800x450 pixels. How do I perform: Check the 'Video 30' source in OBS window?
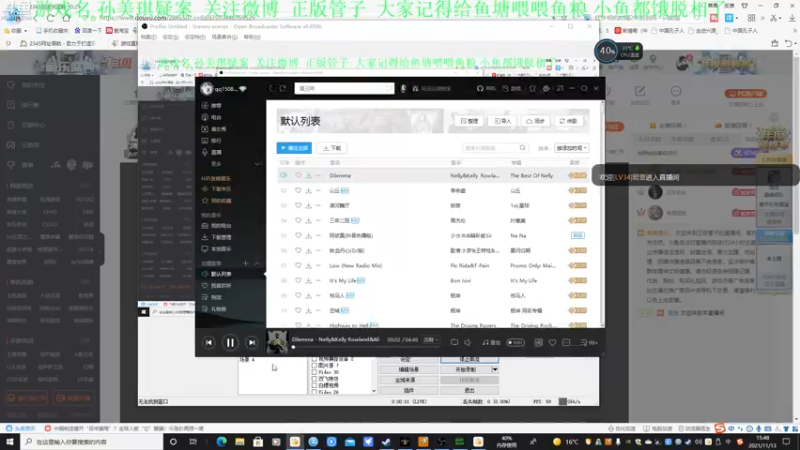pyautogui.click(x=314, y=372)
